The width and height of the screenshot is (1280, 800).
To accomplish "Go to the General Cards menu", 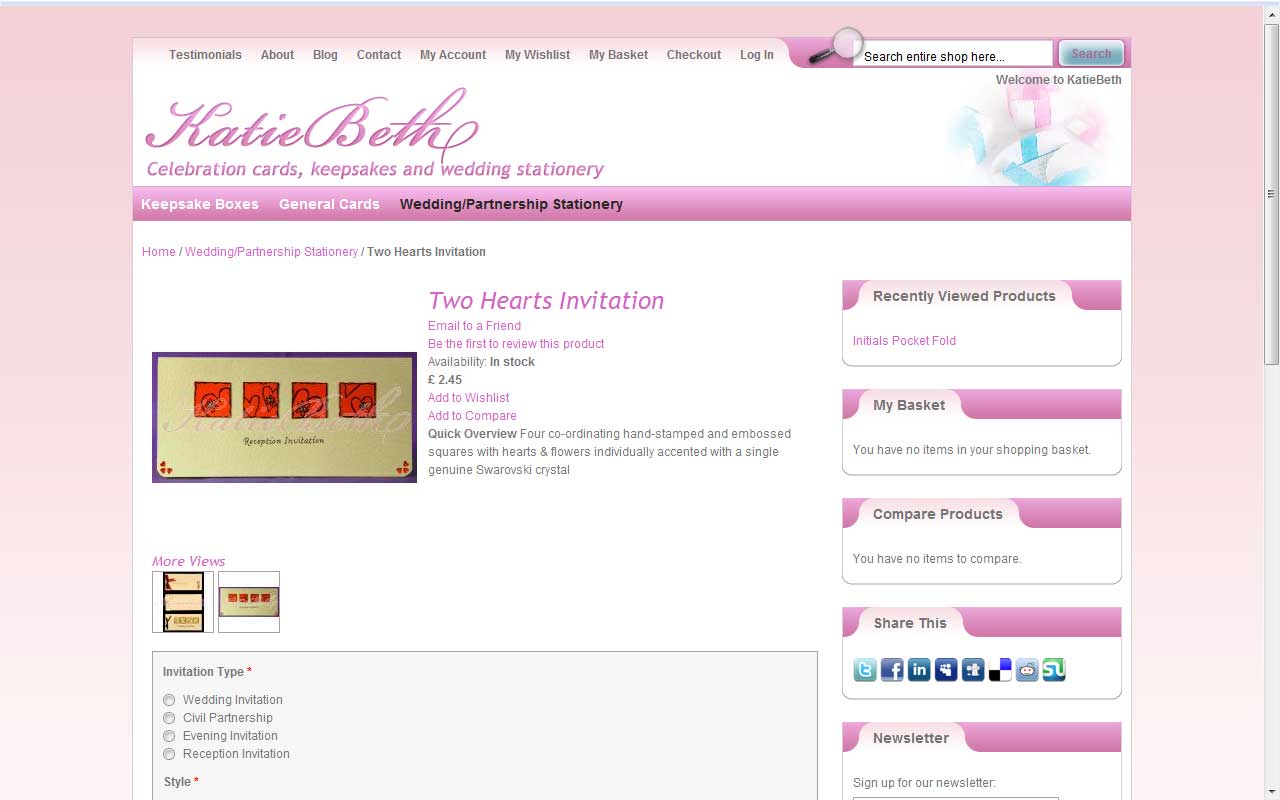I will click(329, 204).
